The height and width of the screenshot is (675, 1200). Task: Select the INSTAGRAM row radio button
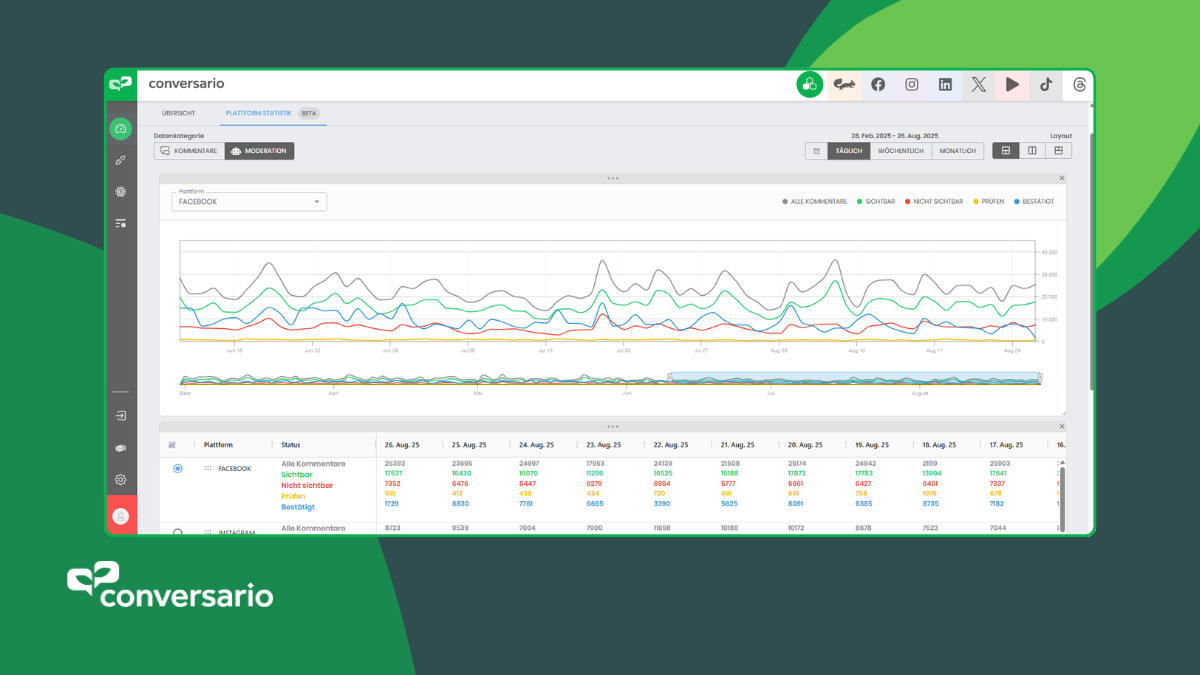(x=178, y=532)
